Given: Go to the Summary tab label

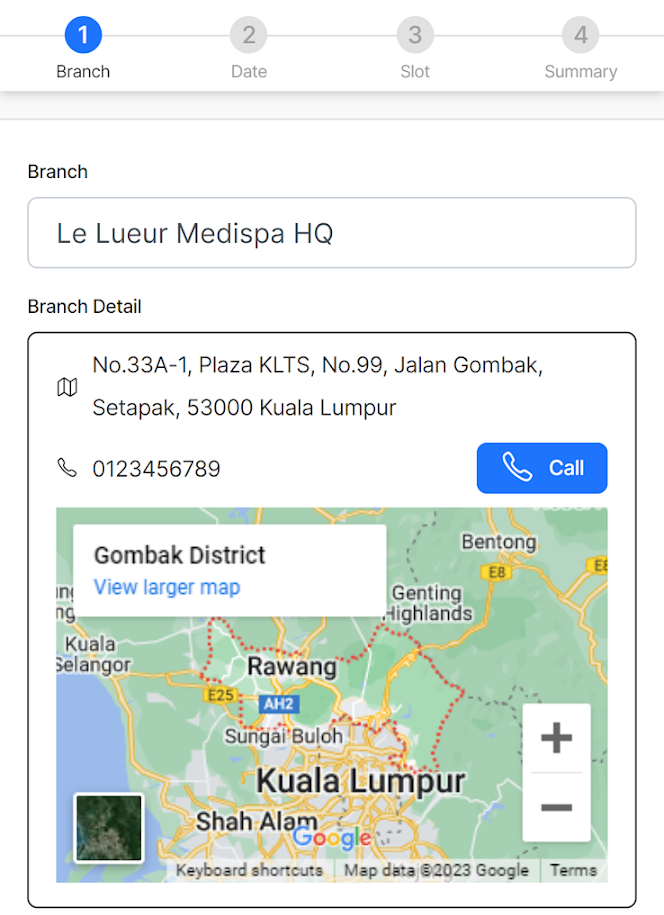Looking at the screenshot, I should click(580, 72).
